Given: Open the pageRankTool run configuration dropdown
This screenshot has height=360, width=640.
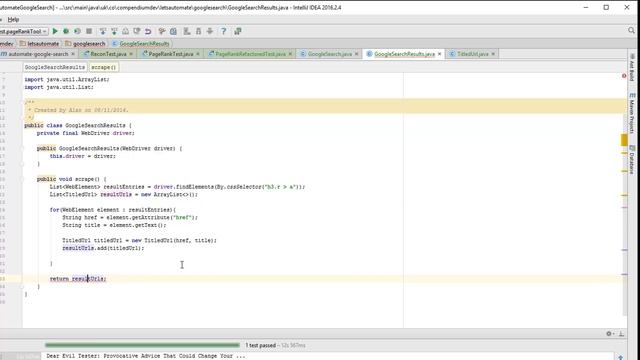Looking at the screenshot, I should point(23,31).
